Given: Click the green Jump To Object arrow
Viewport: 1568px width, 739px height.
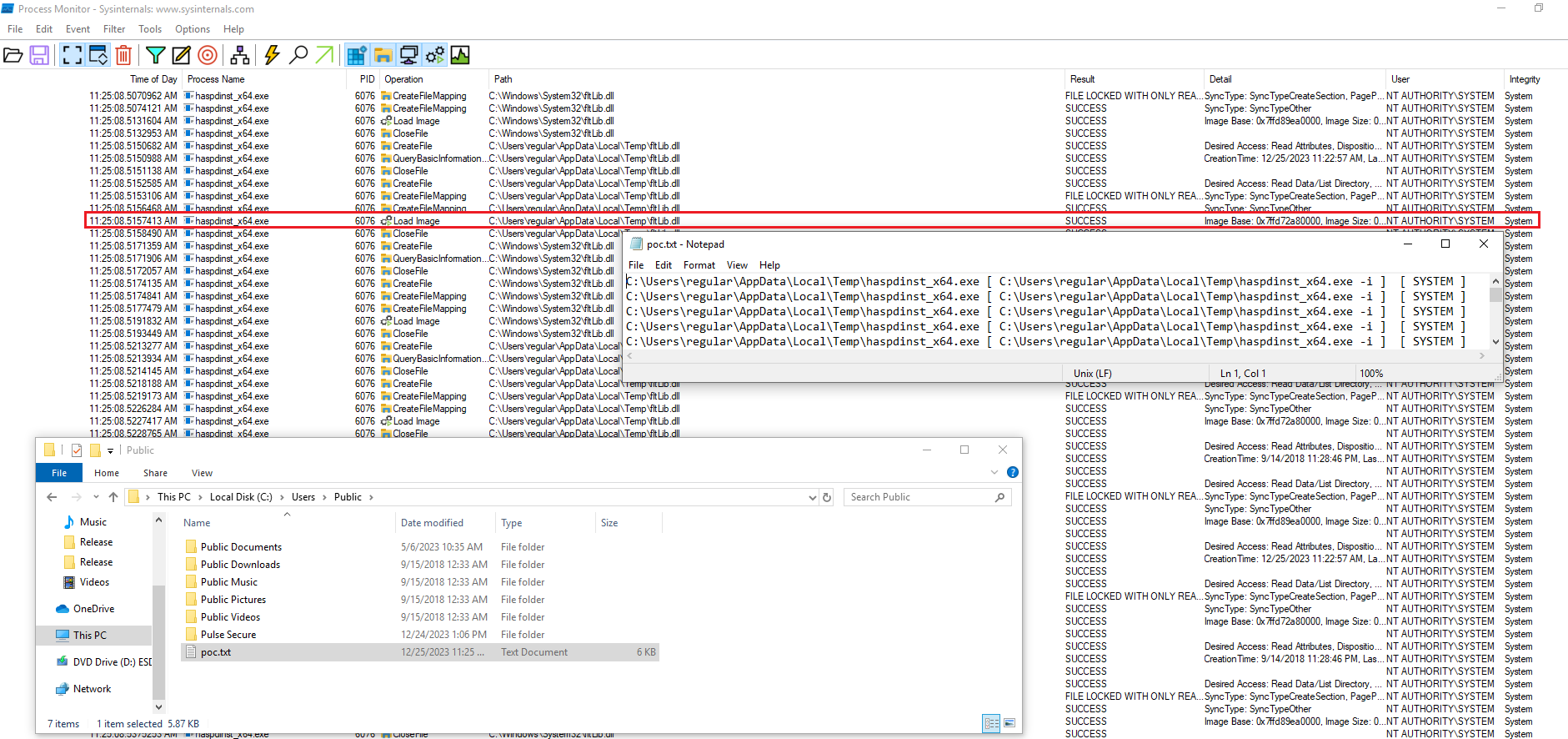Looking at the screenshot, I should click(324, 55).
